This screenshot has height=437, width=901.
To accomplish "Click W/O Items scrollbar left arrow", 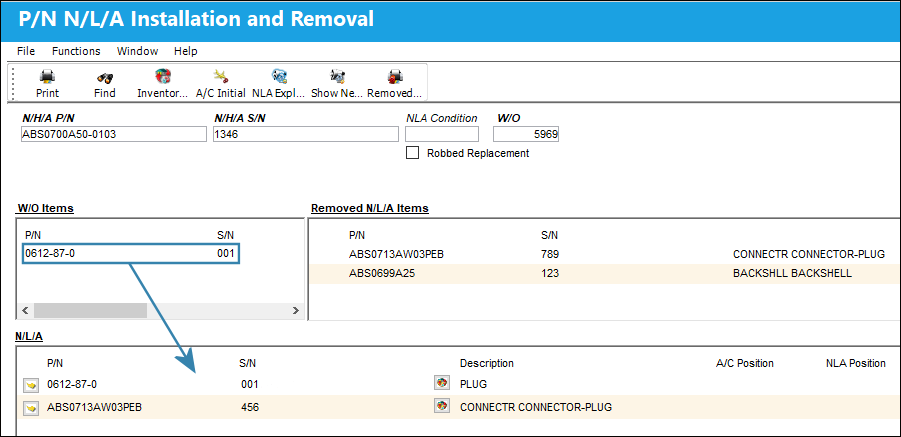I will pos(25,311).
